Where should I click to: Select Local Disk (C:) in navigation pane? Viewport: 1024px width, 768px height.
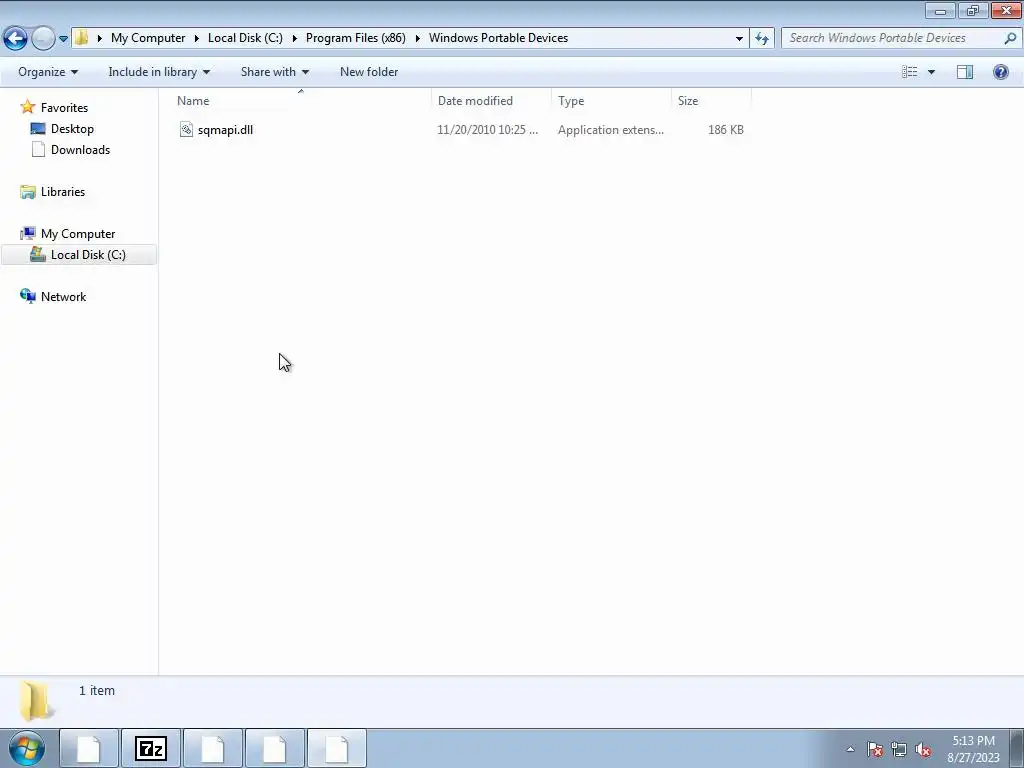coord(88,255)
